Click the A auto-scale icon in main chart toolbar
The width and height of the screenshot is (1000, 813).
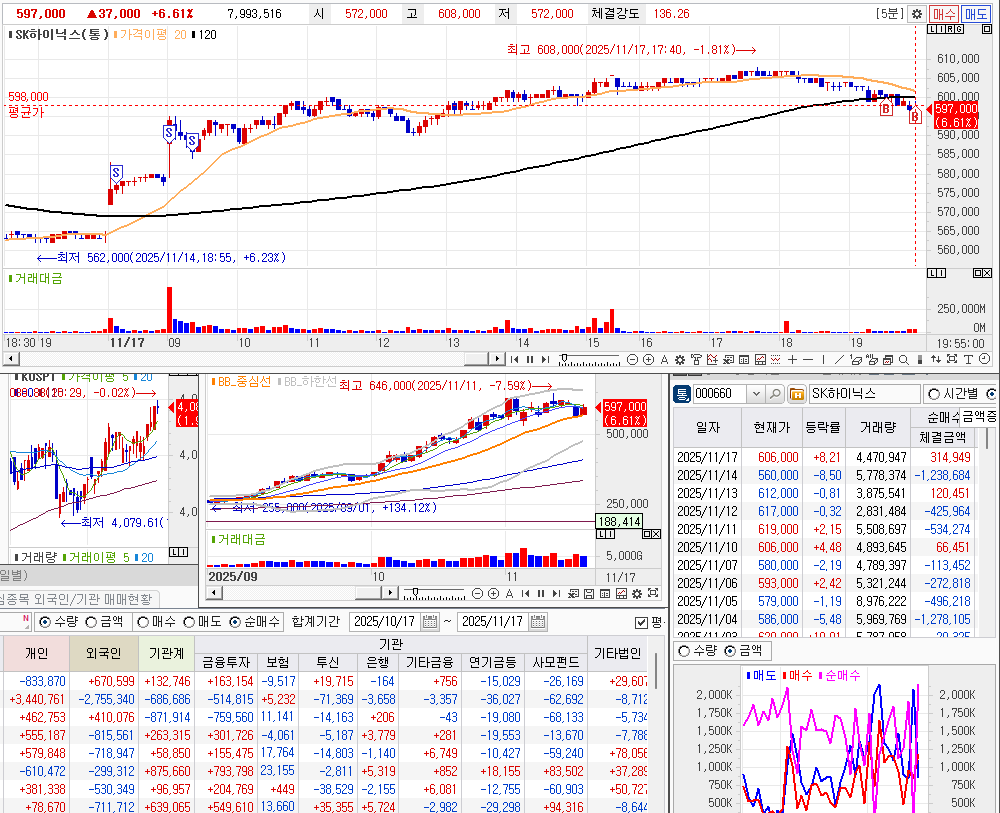[x=665, y=360]
